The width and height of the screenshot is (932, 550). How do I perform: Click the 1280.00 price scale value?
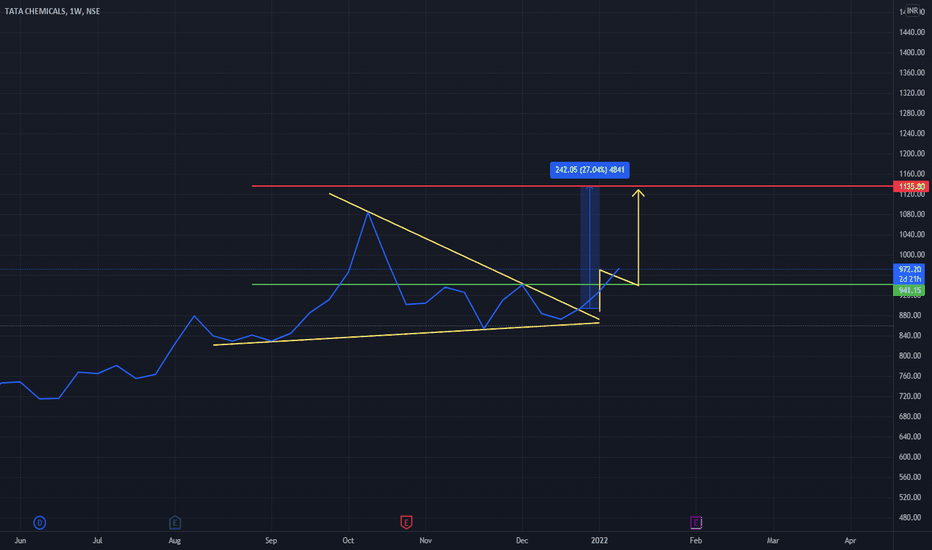pyautogui.click(x=912, y=113)
